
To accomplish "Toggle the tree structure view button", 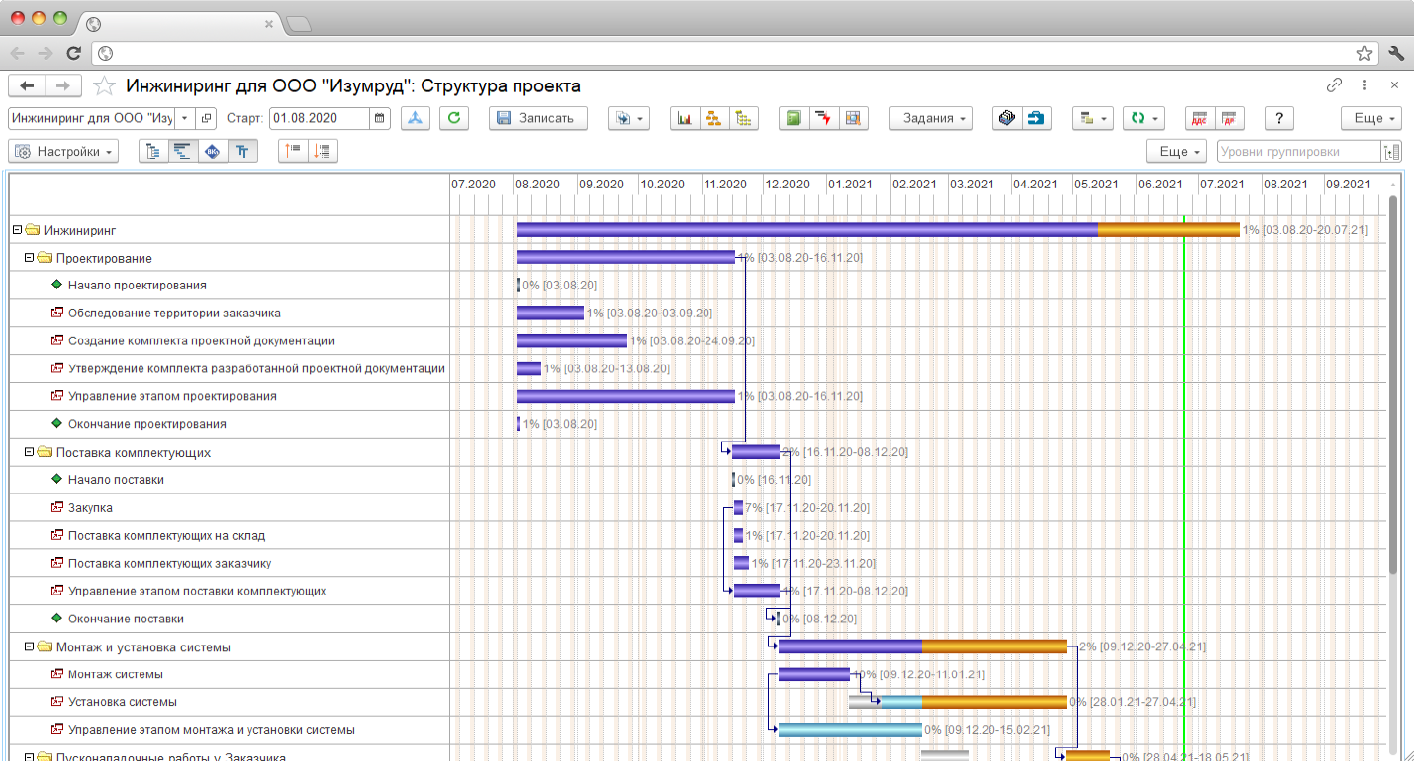I will pyautogui.click(x=153, y=152).
